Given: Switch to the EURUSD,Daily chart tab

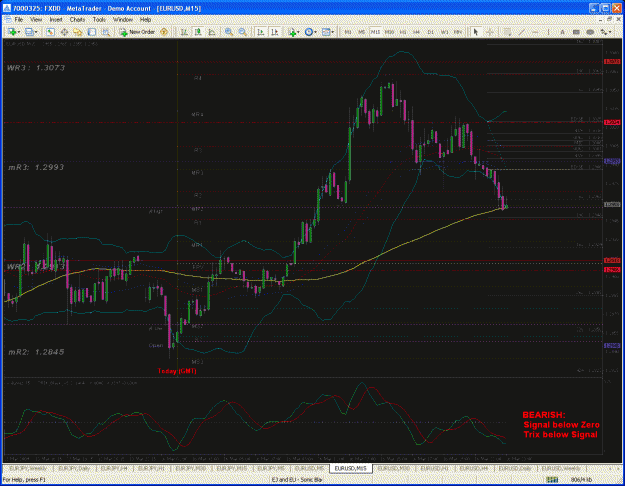Looking at the screenshot, I should 515,468.
